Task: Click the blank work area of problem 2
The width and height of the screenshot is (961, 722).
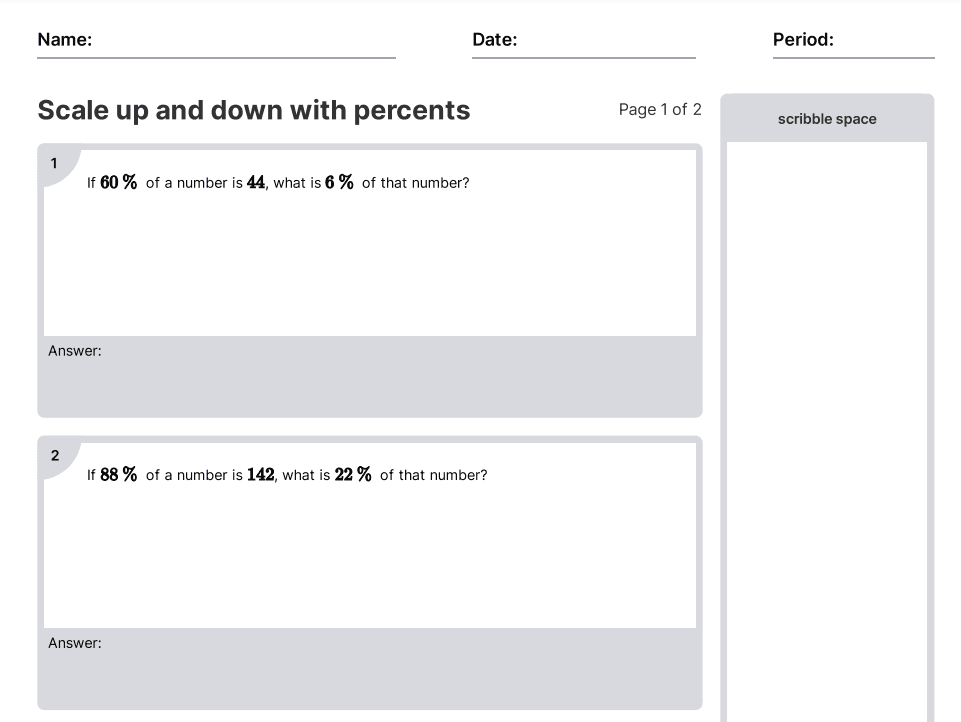Action: tap(370, 556)
